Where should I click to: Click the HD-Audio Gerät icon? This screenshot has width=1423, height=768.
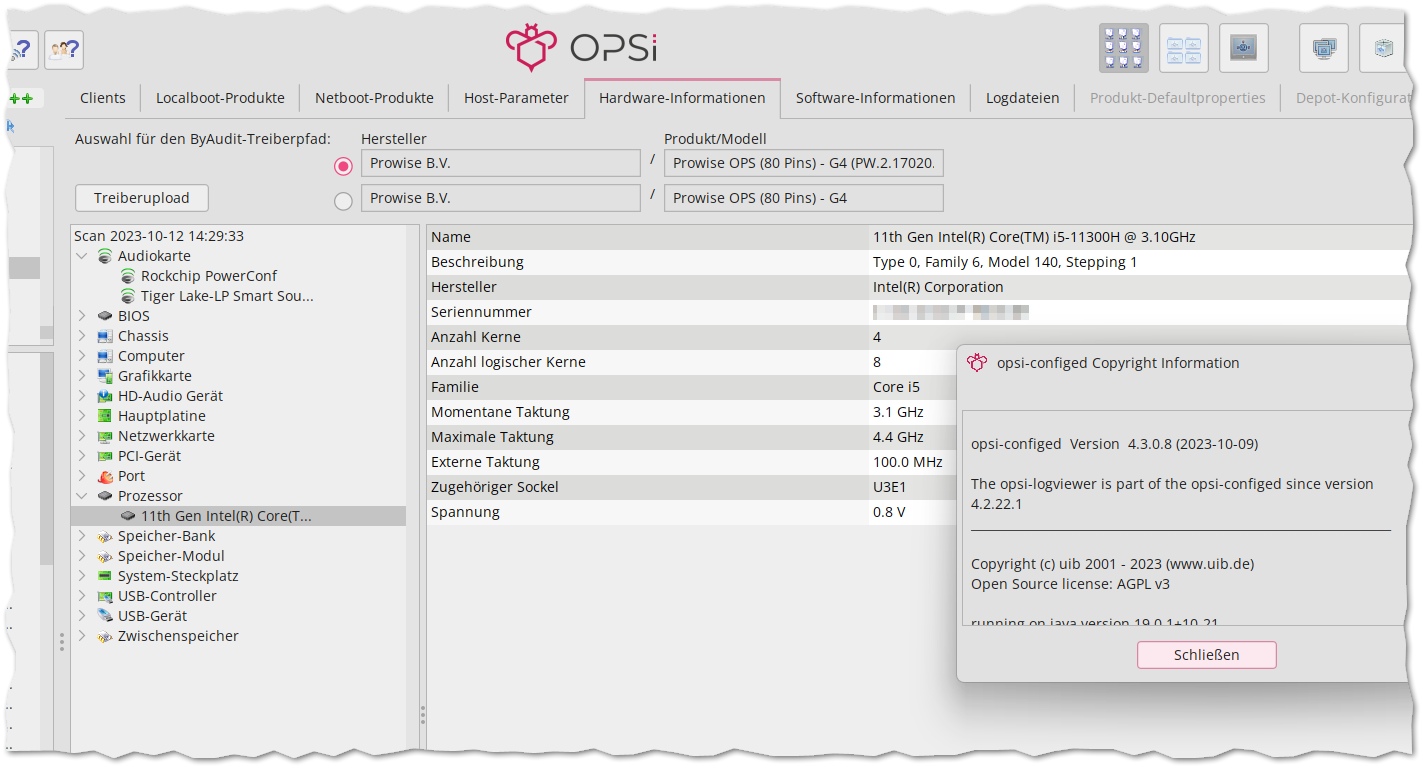click(105, 396)
